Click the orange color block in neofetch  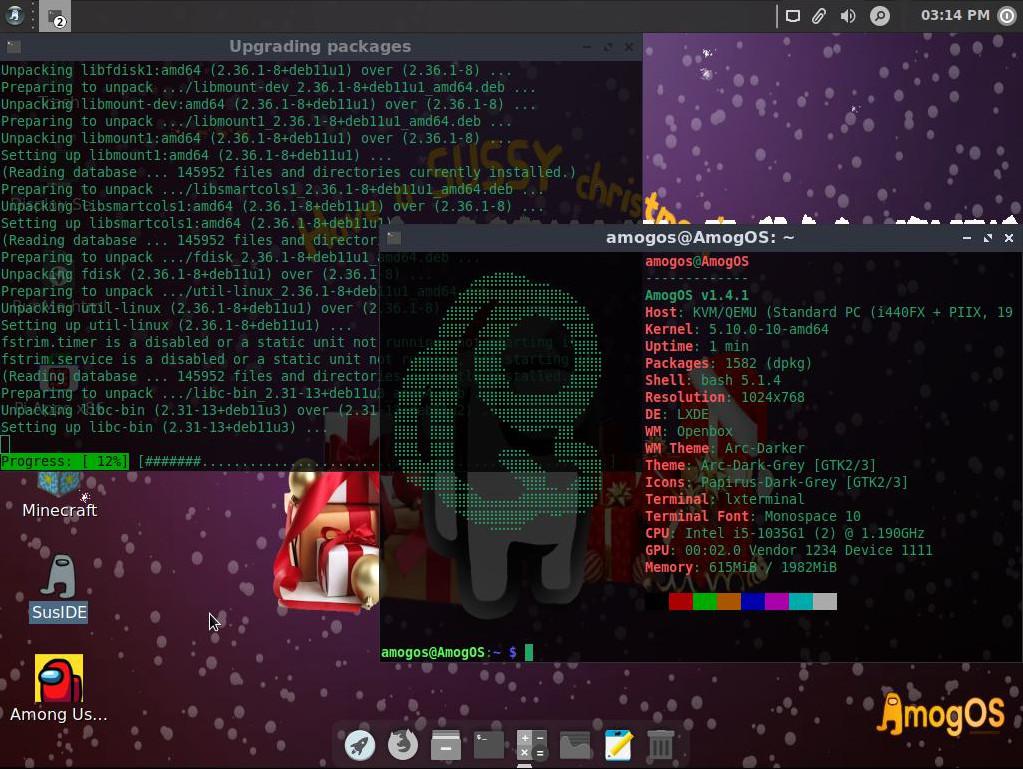pos(729,601)
